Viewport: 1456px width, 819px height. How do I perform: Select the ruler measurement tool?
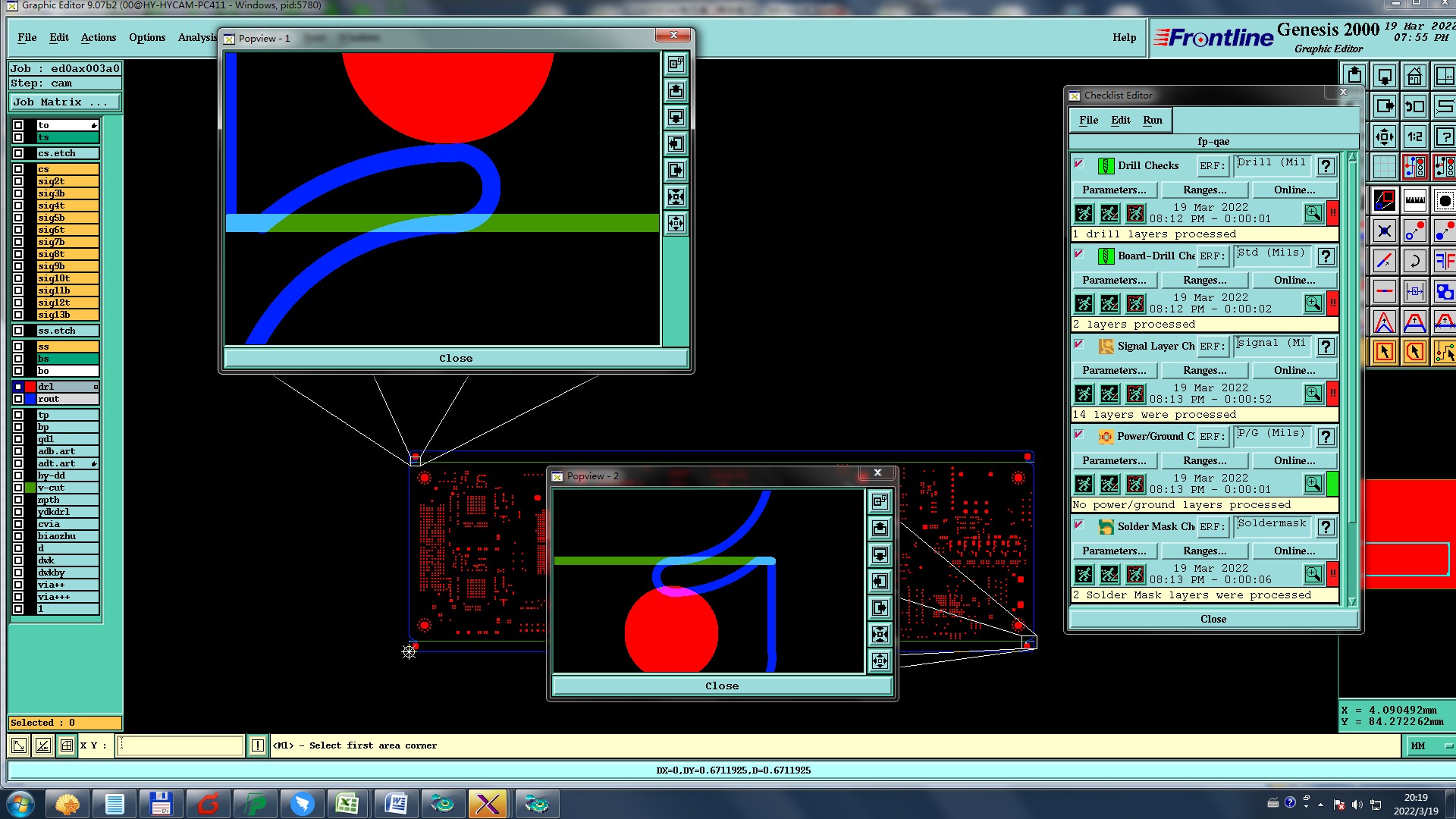click(1414, 200)
